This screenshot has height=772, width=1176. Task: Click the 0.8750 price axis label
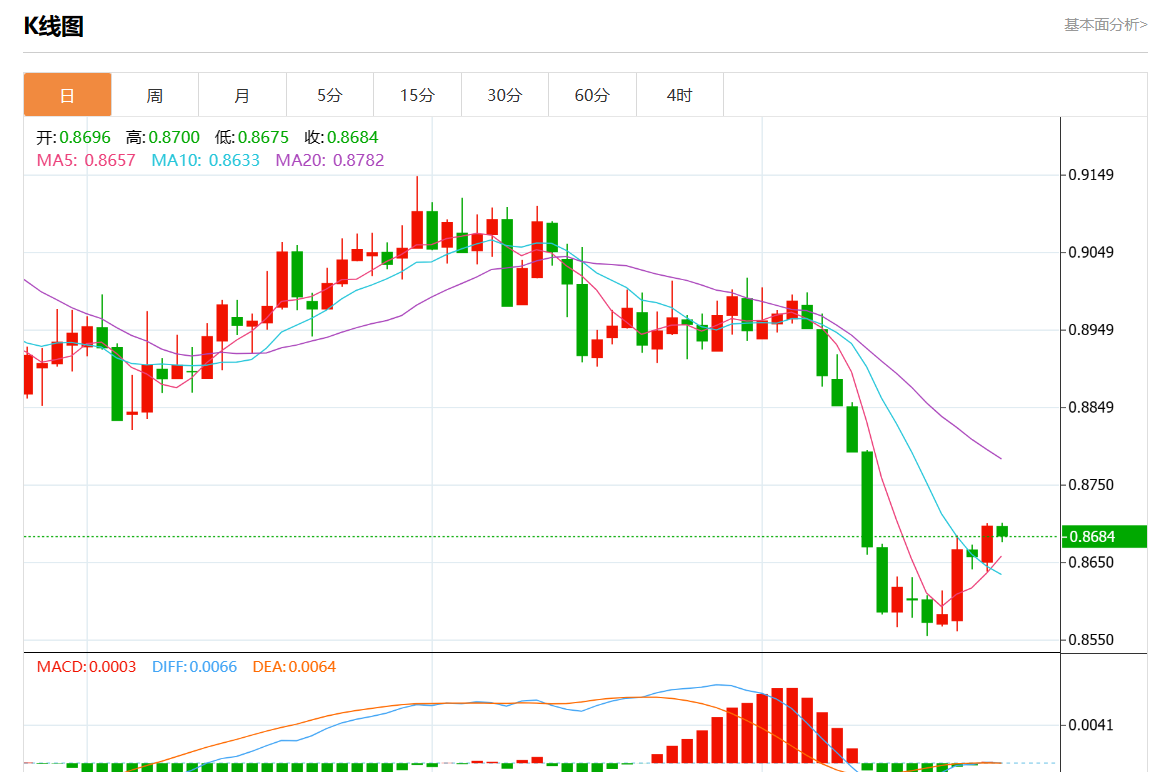pos(1091,485)
